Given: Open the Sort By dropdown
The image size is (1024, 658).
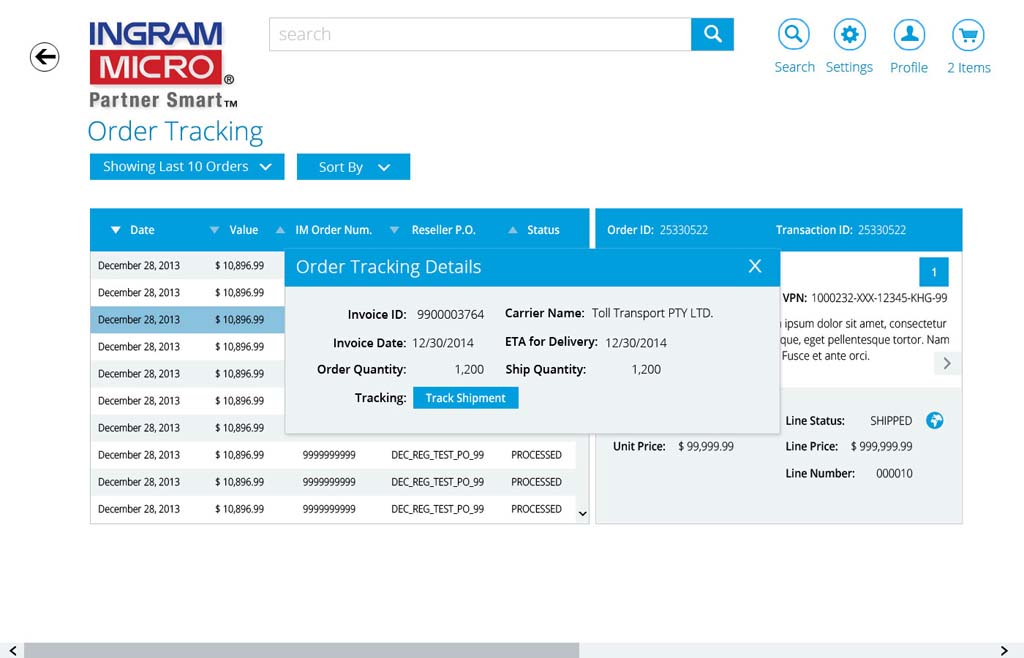Looking at the screenshot, I should [353, 167].
